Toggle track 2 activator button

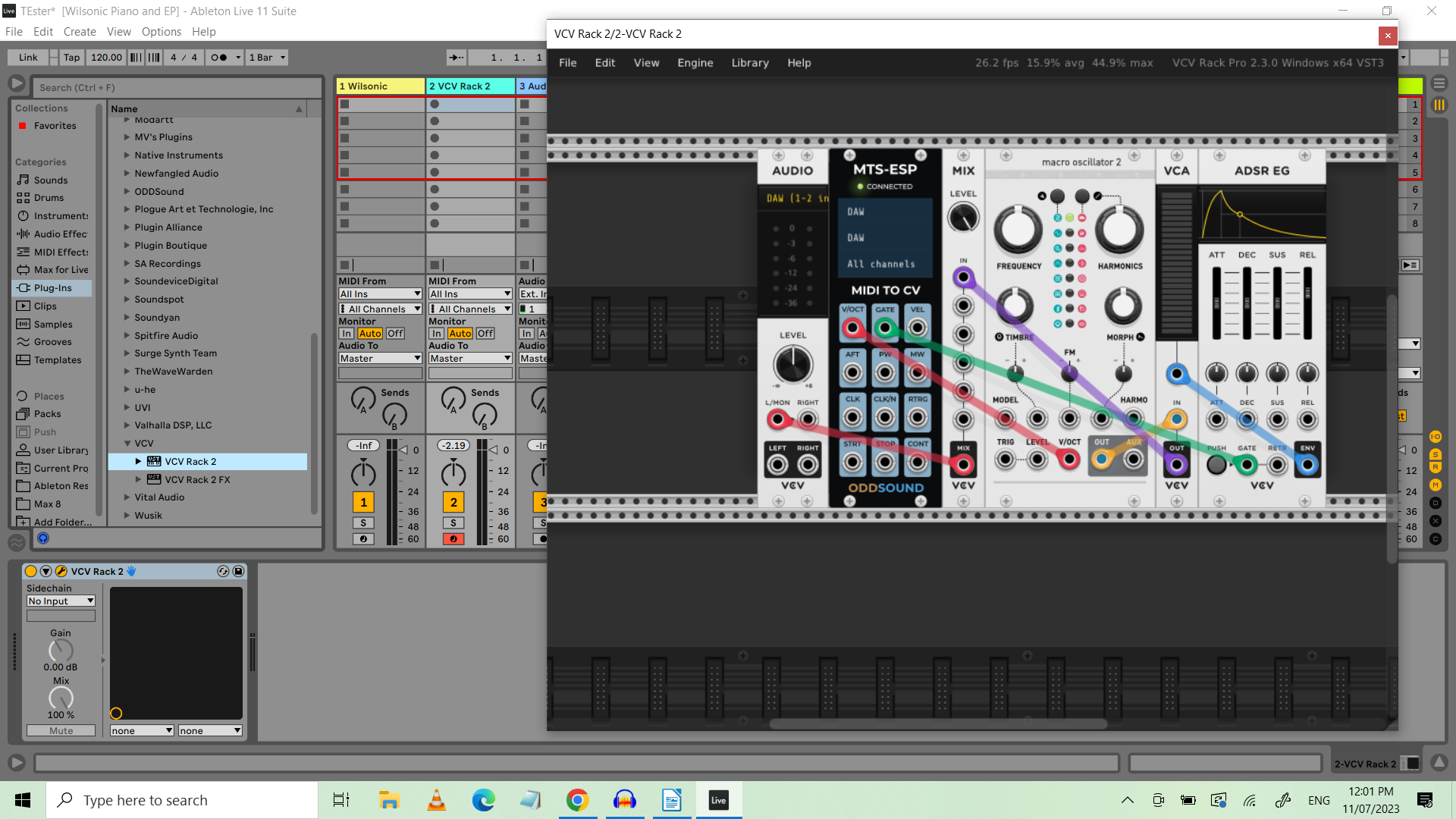pos(453,502)
